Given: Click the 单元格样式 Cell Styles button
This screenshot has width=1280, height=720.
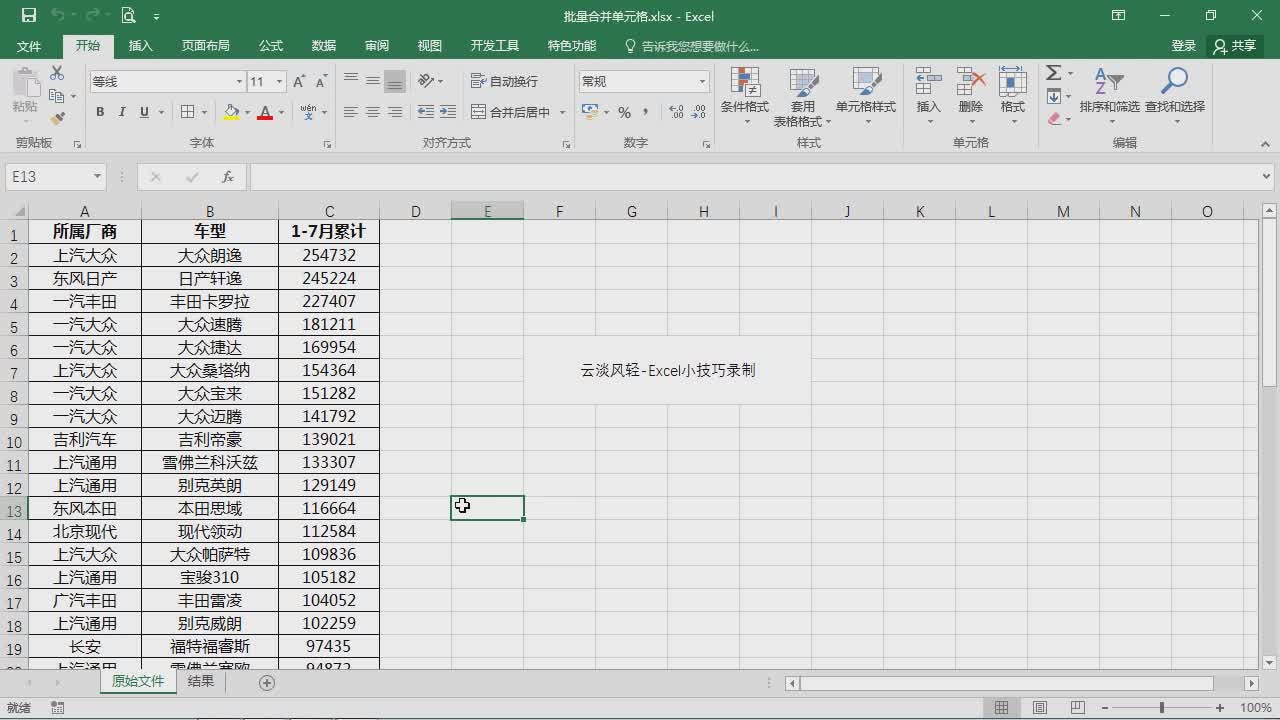Looking at the screenshot, I should (866, 97).
